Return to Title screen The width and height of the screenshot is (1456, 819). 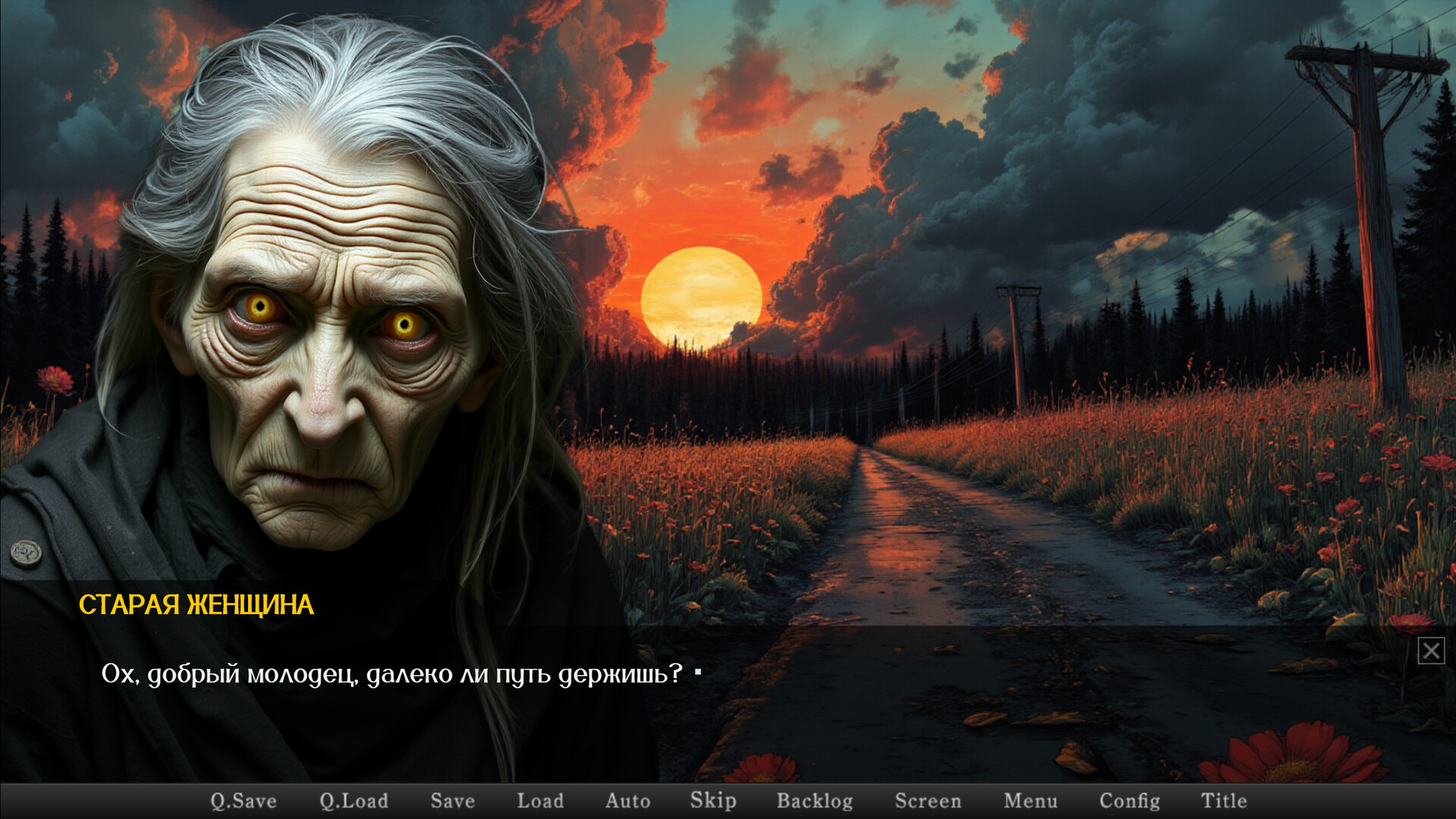(1223, 801)
